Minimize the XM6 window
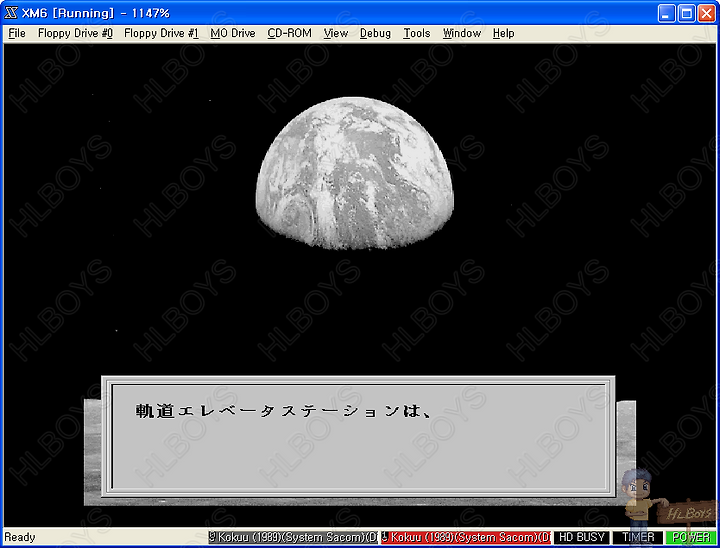The width and height of the screenshot is (720, 548). 666,13
